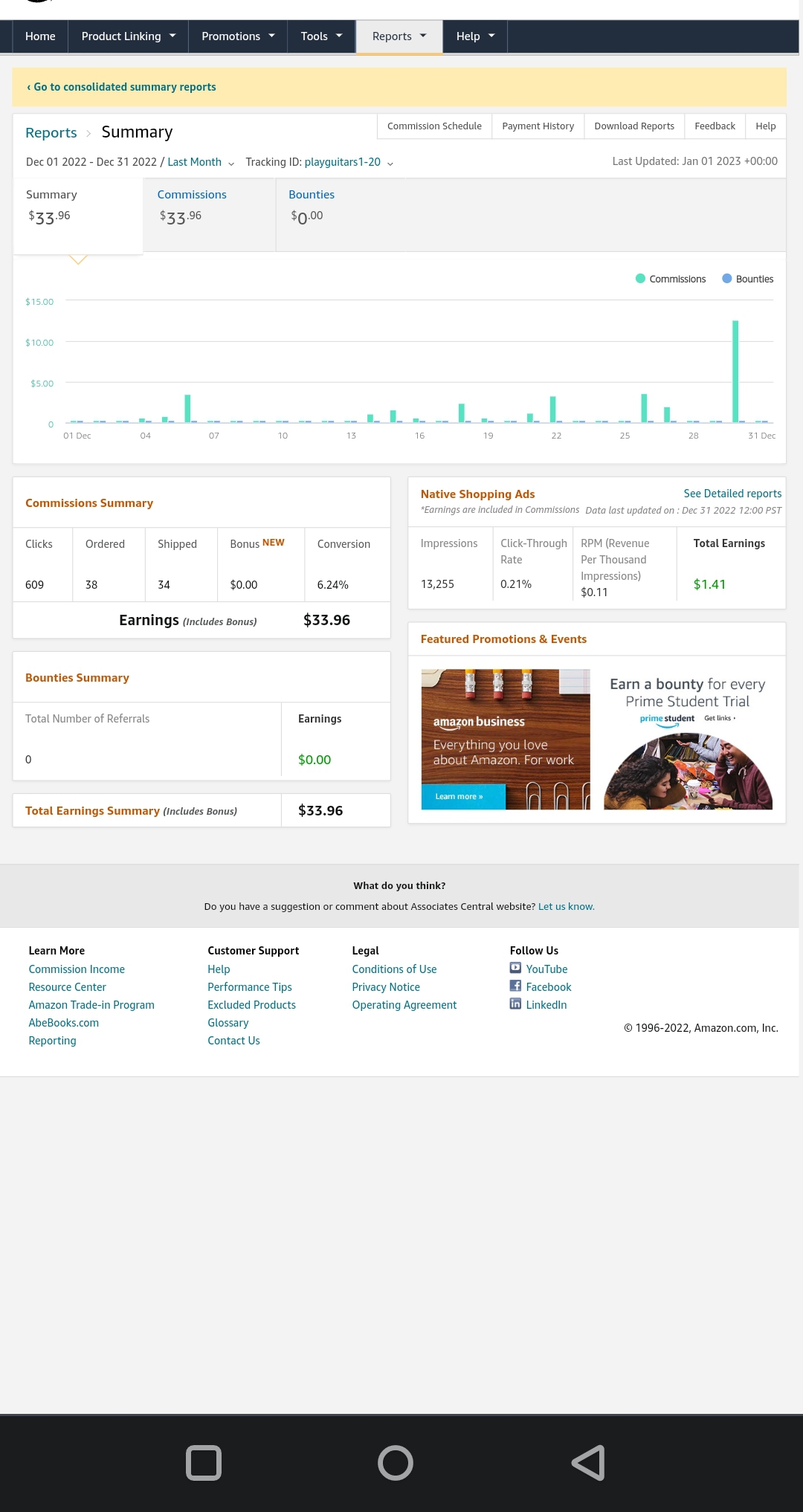The image size is (803, 1512).
Task: Open the Feedback button
Action: point(715,126)
